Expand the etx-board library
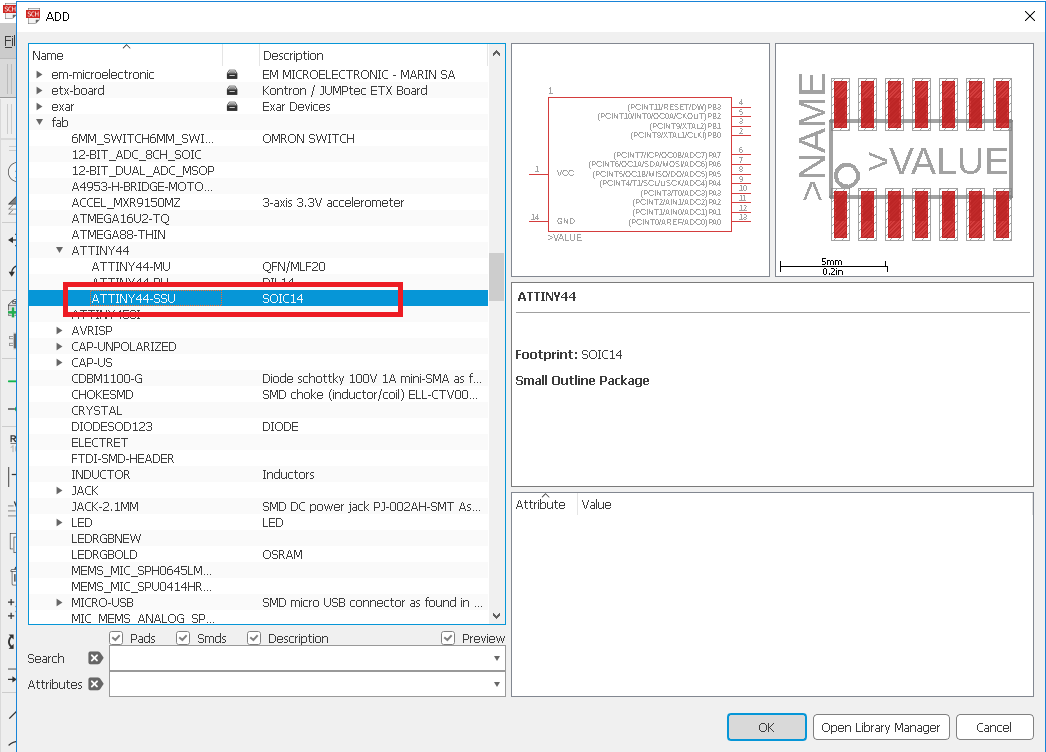This screenshot has width=1046, height=752. (39, 90)
